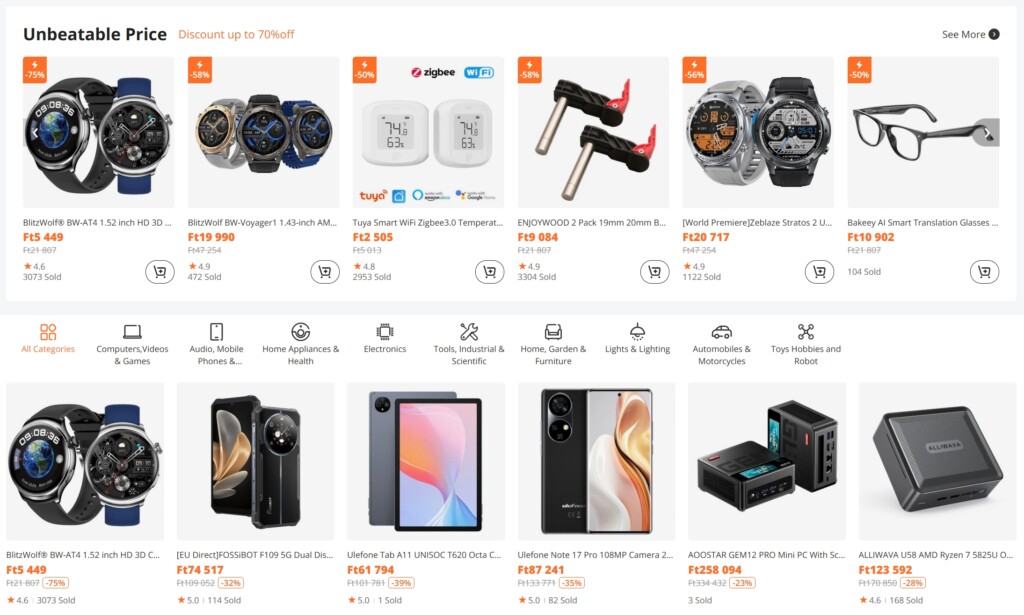Open Electronics category tab
The width and height of the screenshot is (1024, 615).
[385, 339]
